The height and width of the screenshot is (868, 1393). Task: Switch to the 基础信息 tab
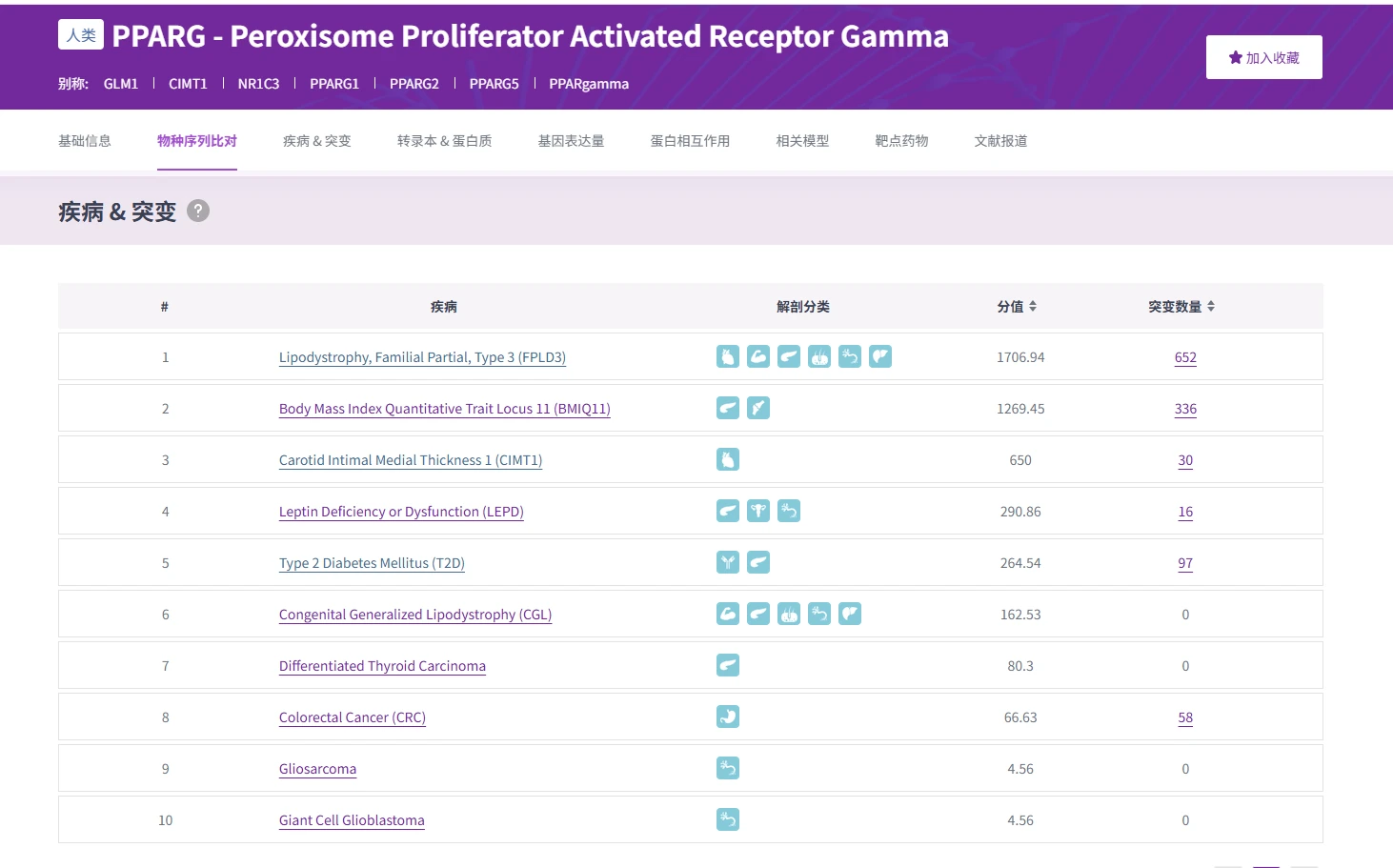(84, 140)
